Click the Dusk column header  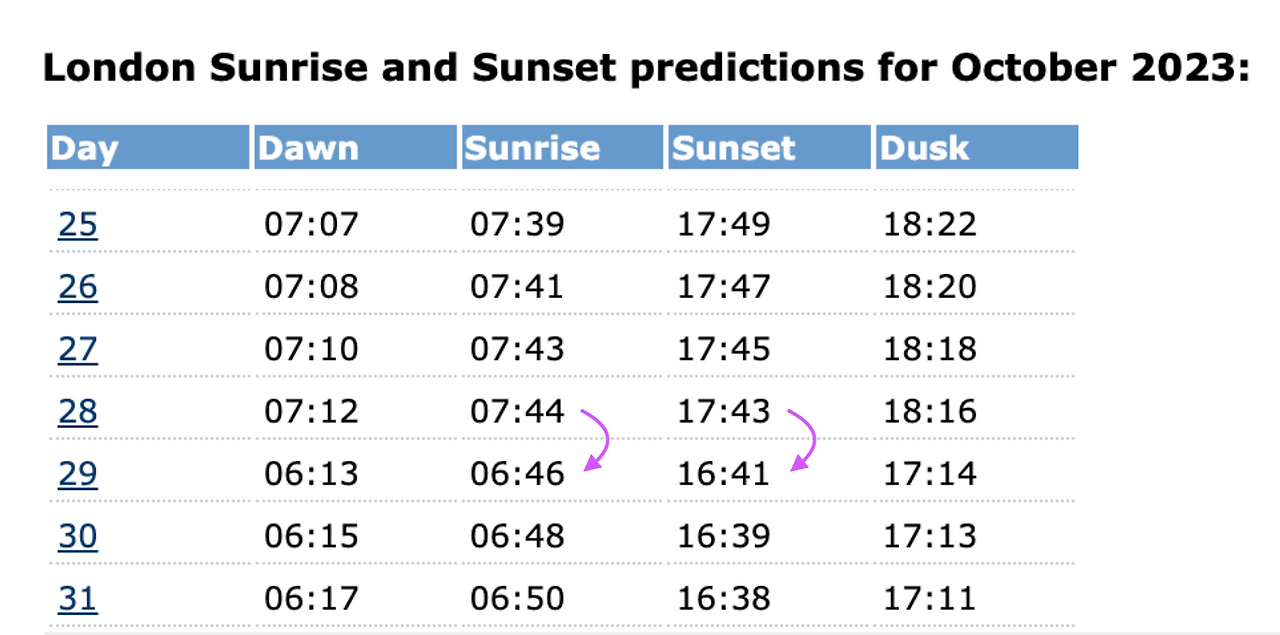click(977, 148)
